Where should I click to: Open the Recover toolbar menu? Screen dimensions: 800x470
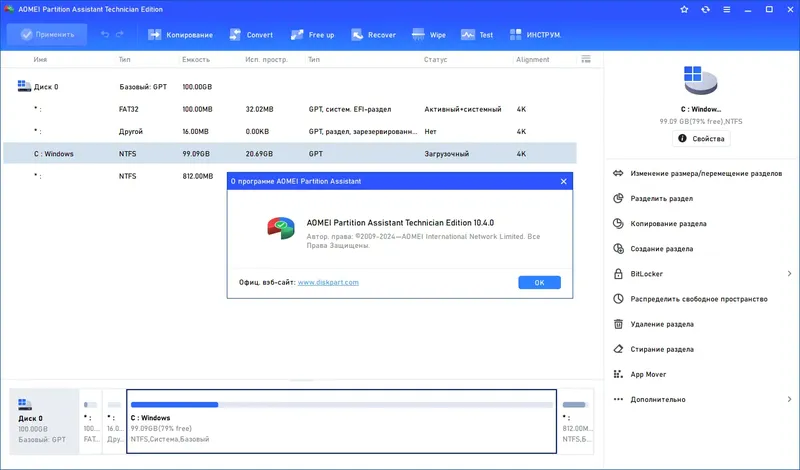click(x=373, y=35)
